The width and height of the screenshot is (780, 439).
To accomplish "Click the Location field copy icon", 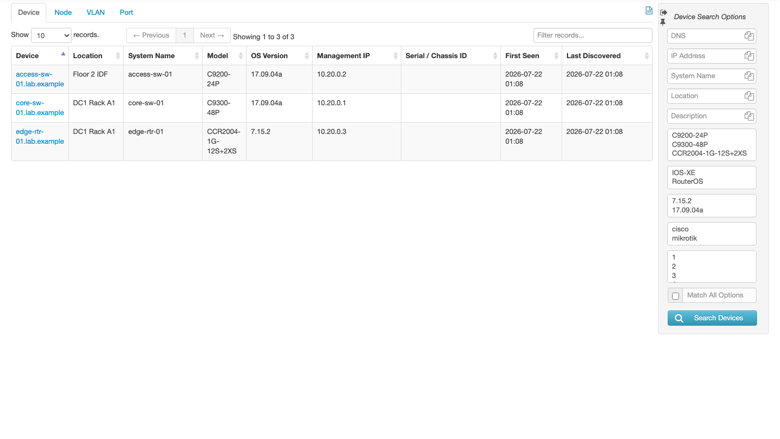I will coord(749,96).
